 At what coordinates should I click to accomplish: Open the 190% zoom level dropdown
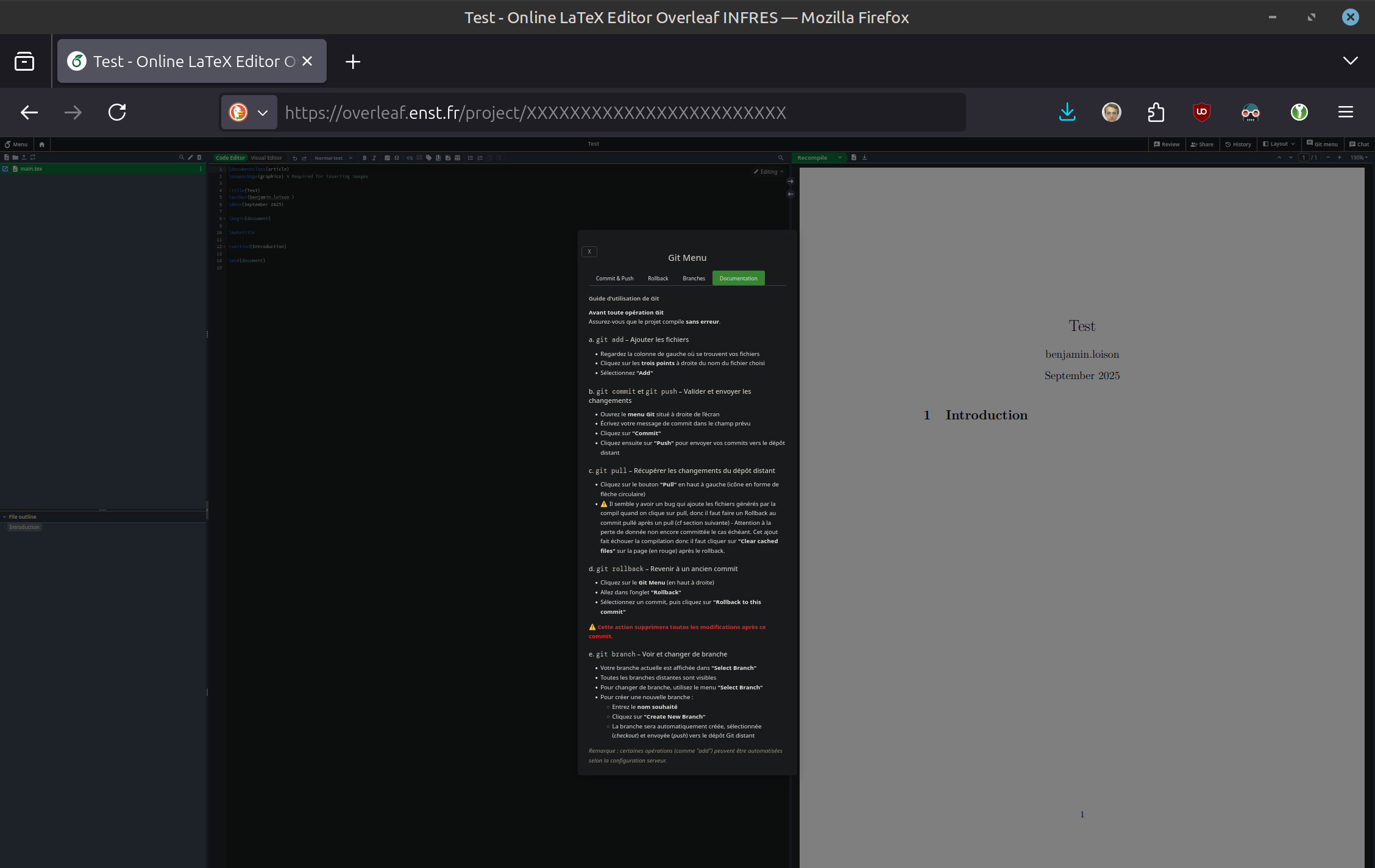(1359, 157)
